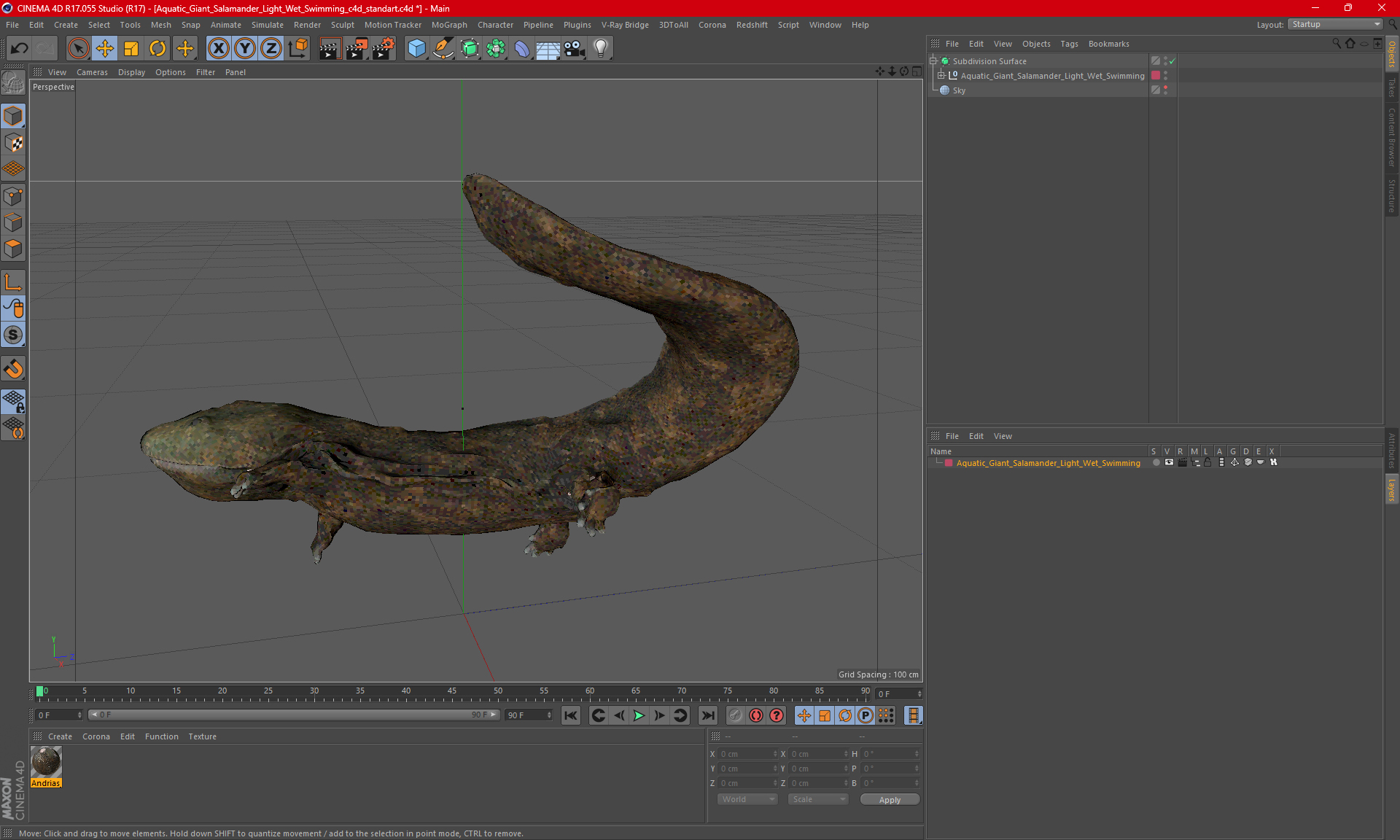1400x840 pixels.
Task: Select the Move tool in the toolbar
Action: click(x=105, y=49)
